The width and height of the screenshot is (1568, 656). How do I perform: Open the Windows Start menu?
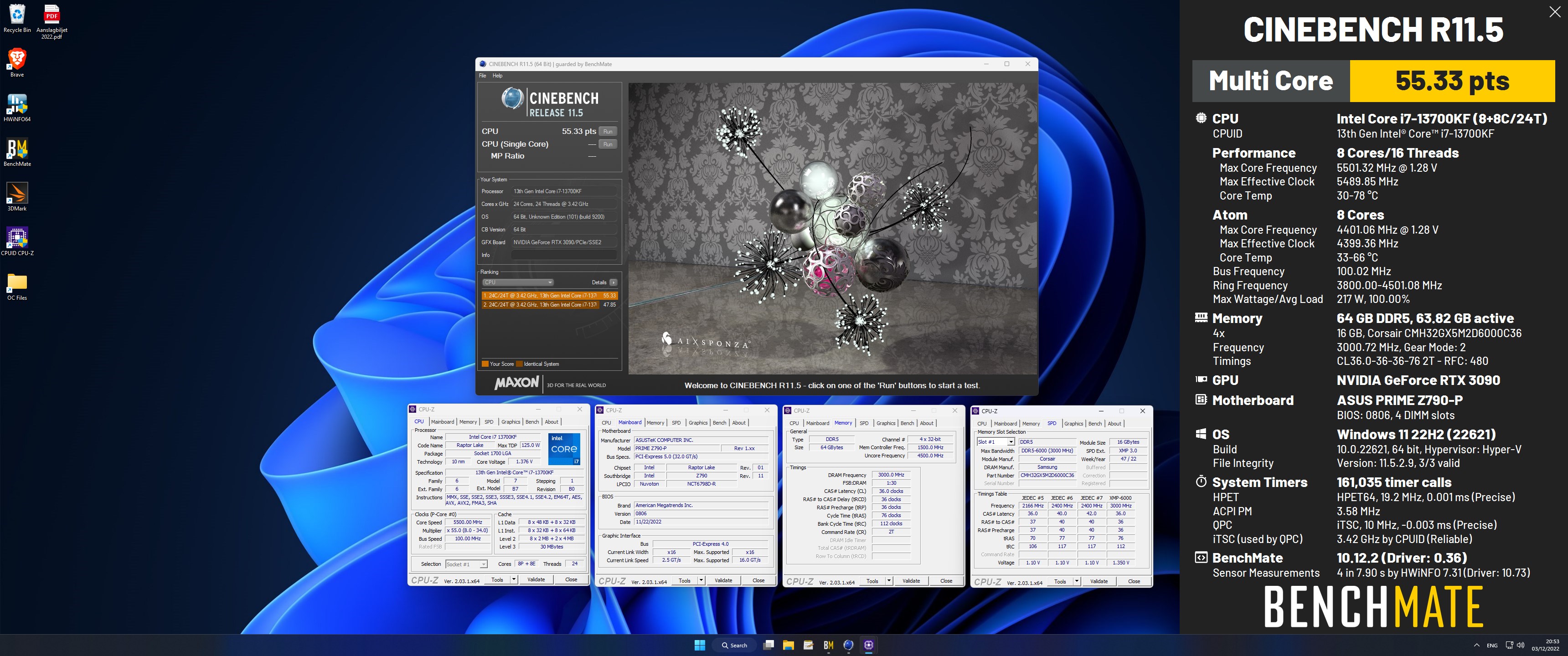pyautogui.click(x=699, y=645)
